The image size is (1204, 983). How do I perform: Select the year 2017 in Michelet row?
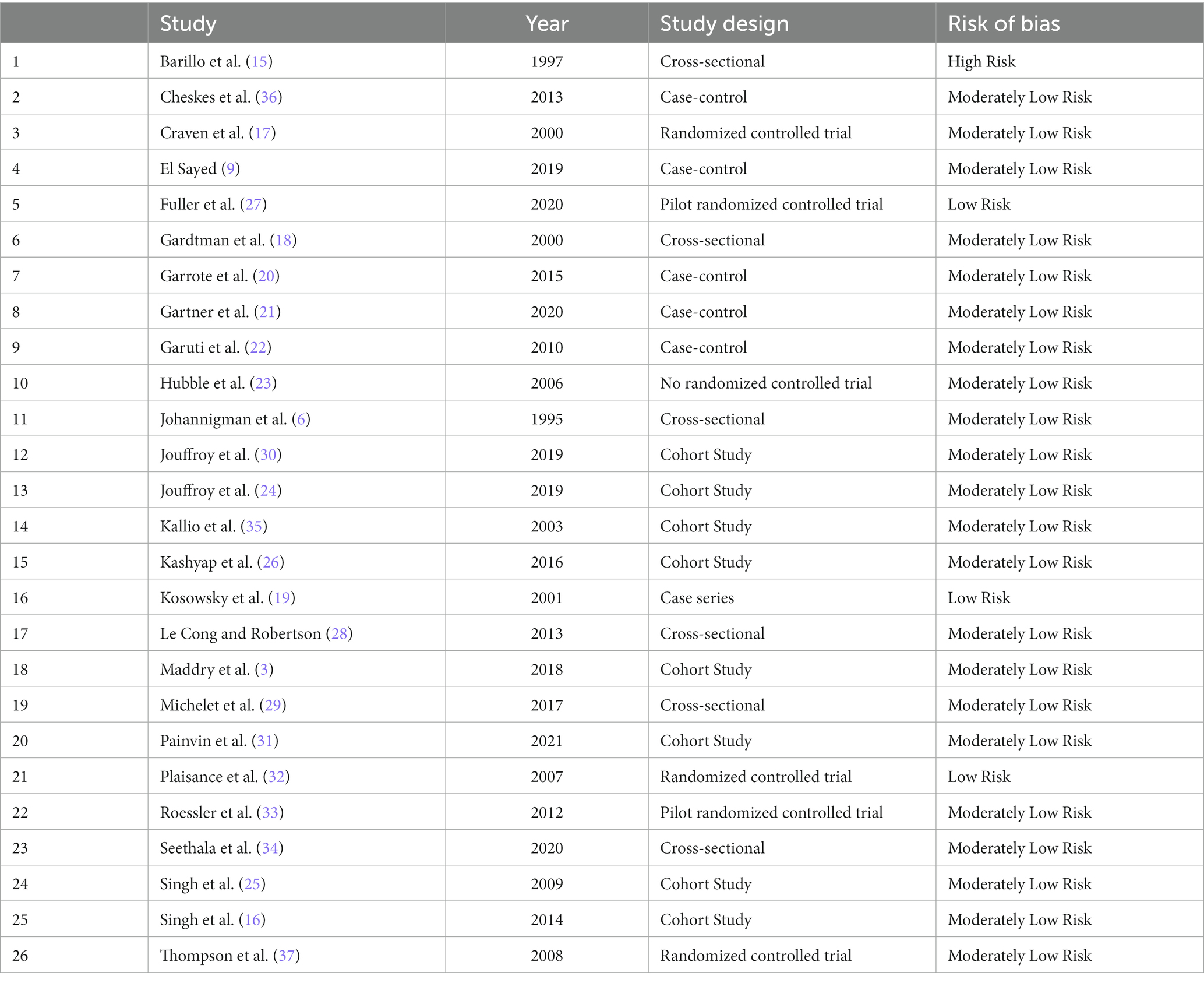tap(546, 705)
